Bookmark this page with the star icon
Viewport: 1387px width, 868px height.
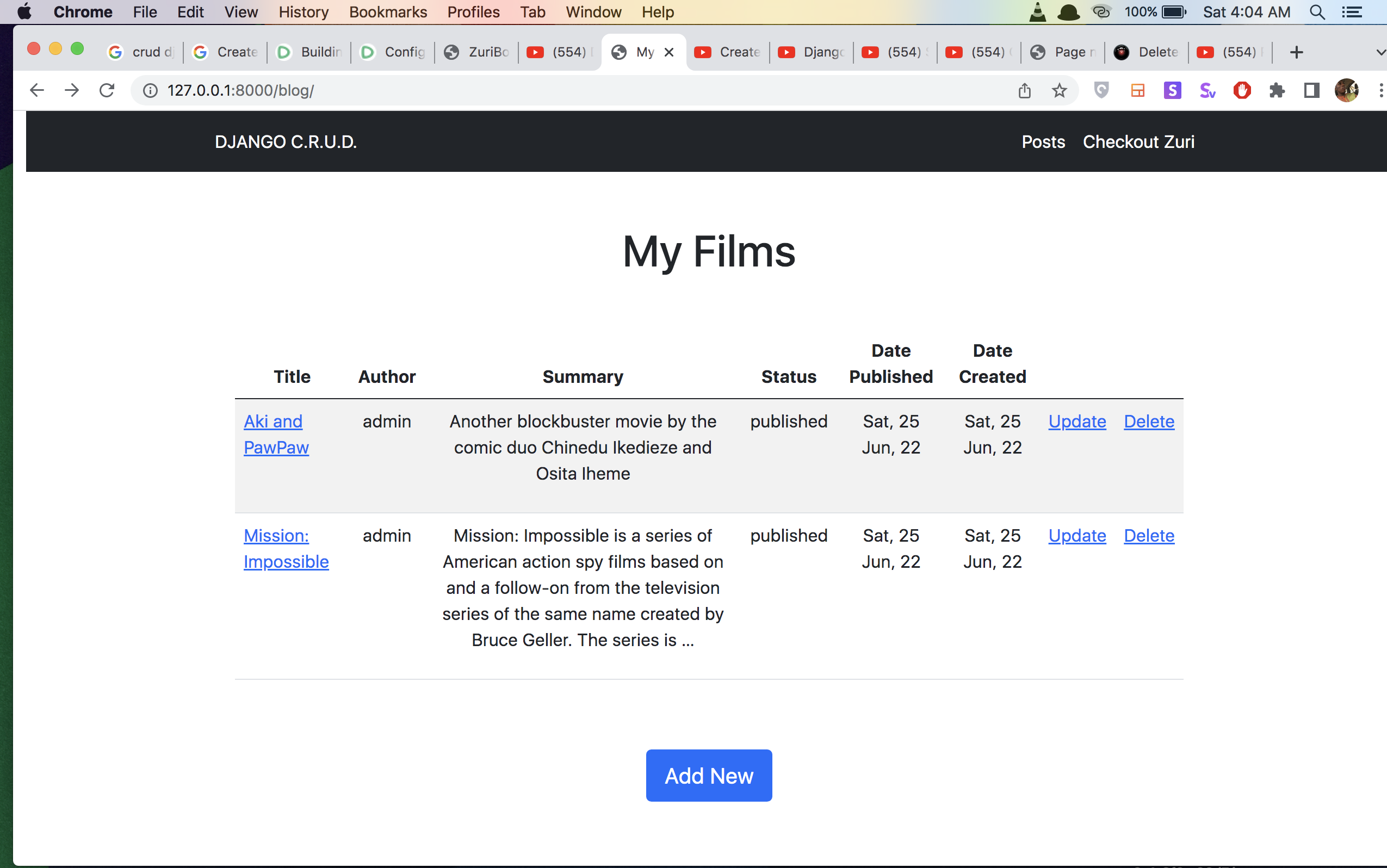(x=1059, y=90)
